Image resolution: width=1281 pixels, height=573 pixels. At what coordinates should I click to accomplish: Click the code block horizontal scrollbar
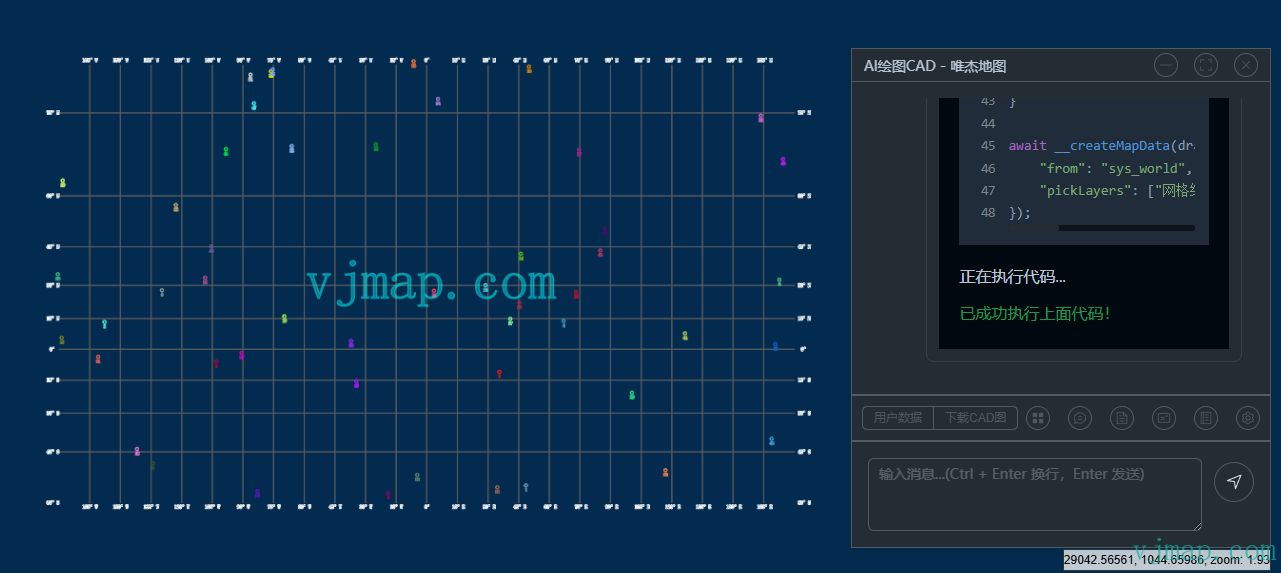pyautogui.click(x=1125, y=228)
